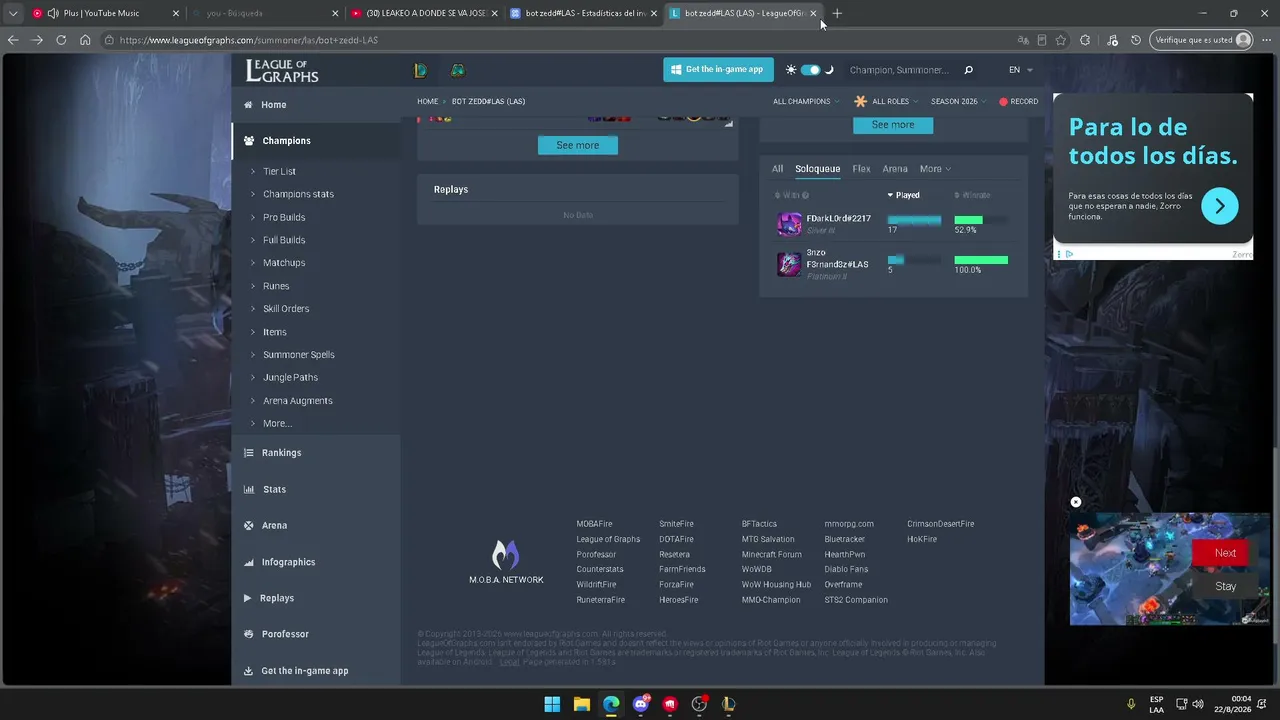Click the search magnifier icon
Viewport: 1280px width, 720px height.
point(968,70)
